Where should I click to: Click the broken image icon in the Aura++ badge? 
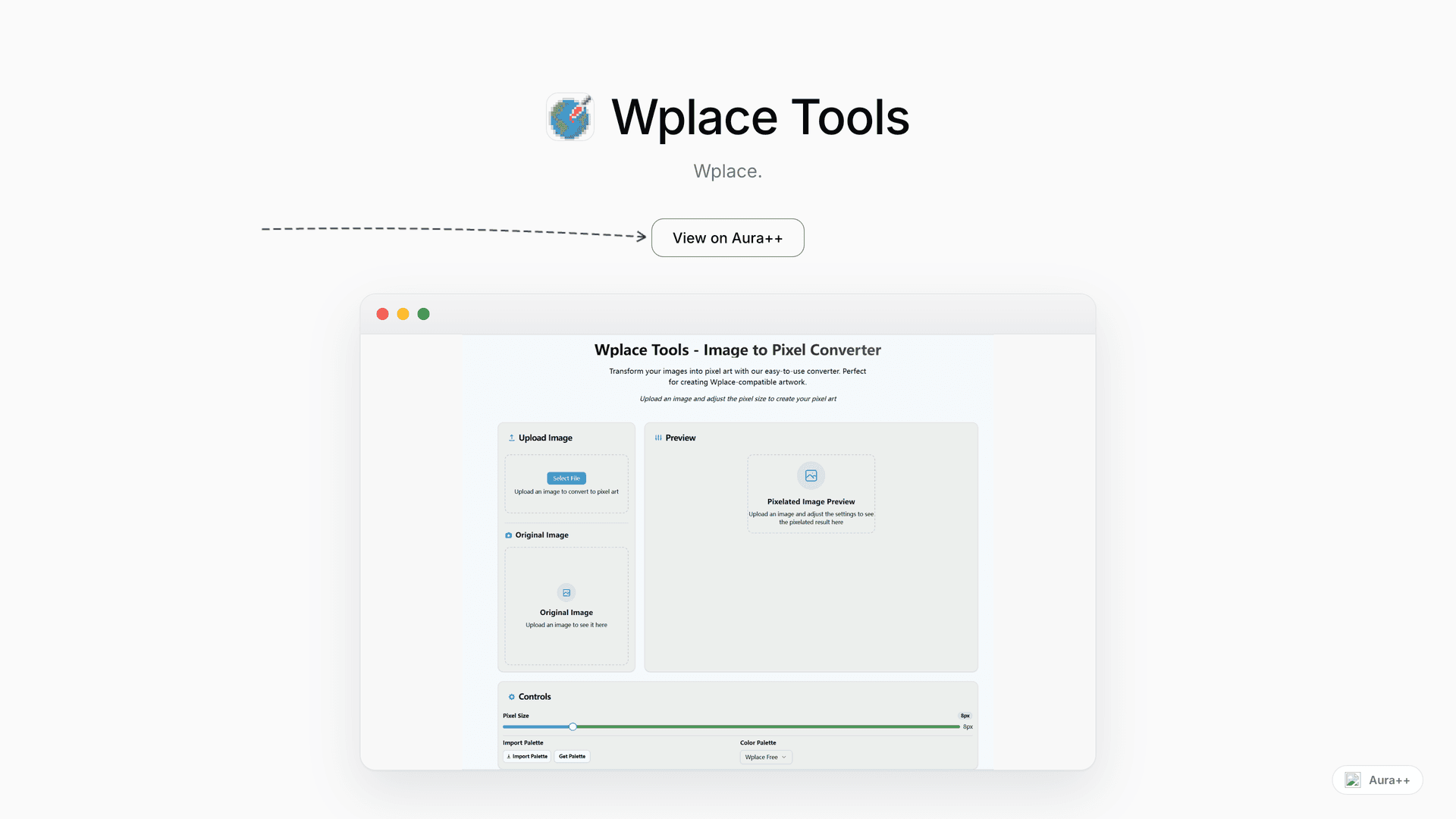(1352, 780)
